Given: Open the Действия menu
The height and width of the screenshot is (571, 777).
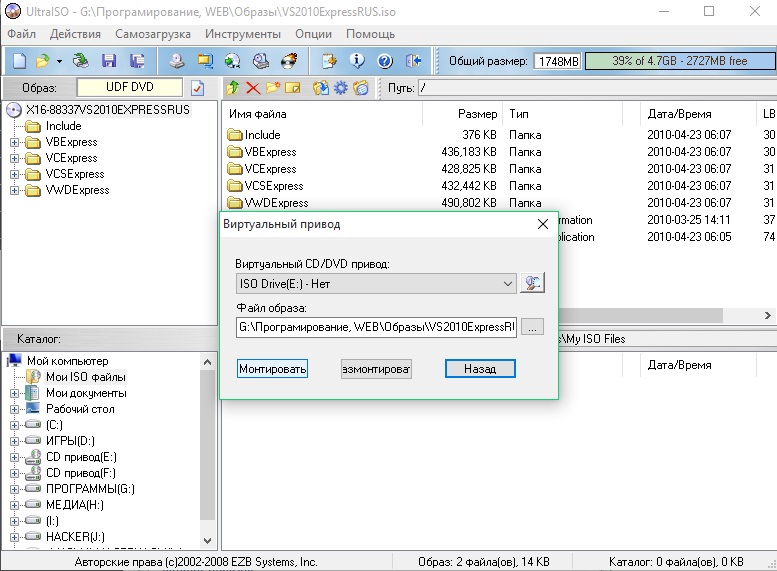Looking at the screenshot, I should [75, 34].
